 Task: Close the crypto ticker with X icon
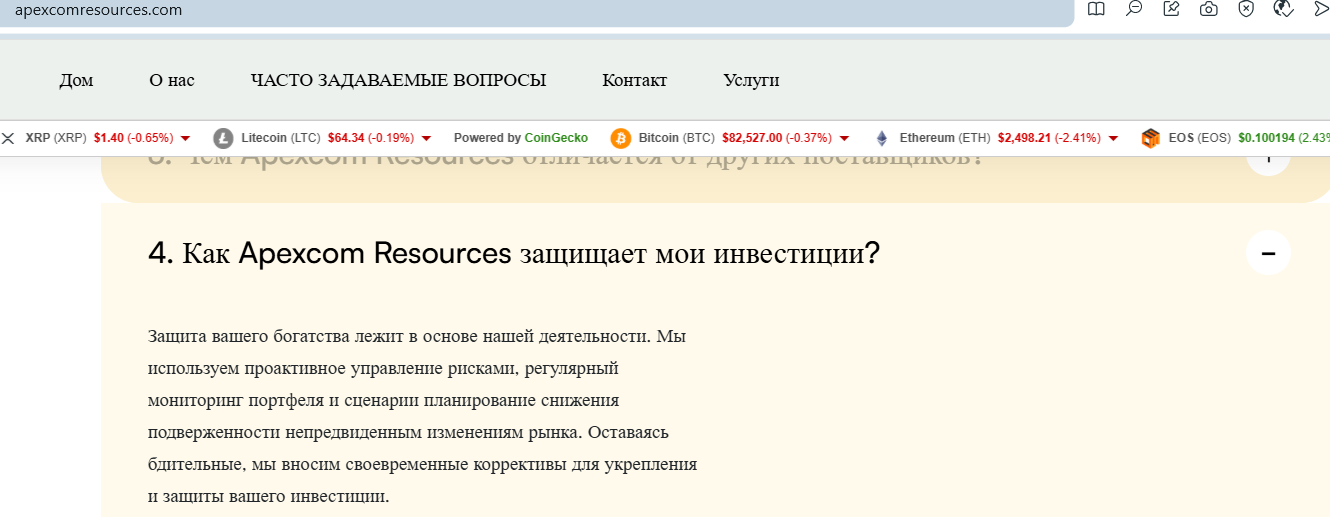pos(8,138)
